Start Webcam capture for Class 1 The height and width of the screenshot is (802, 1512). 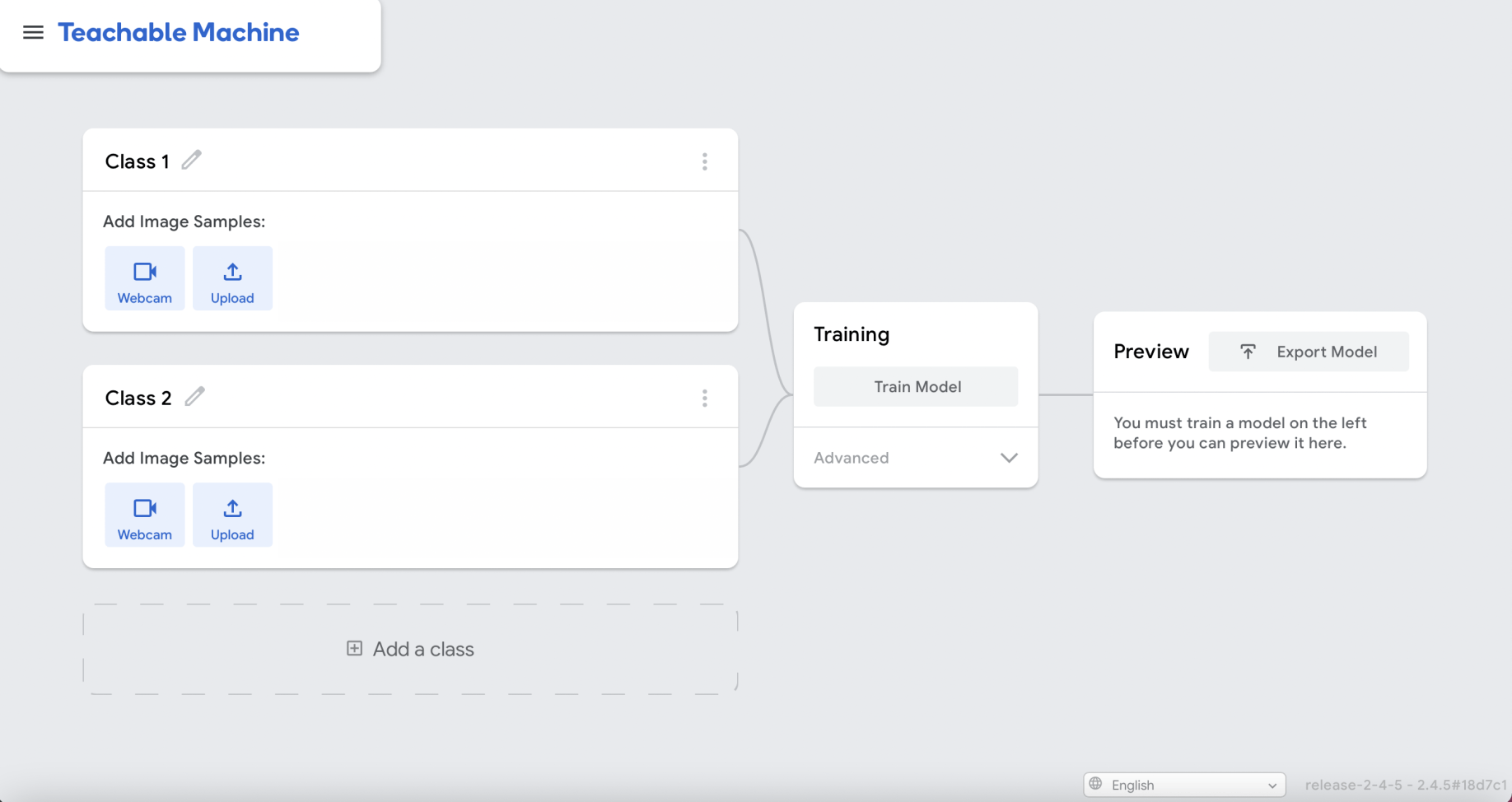click(145, 278)
